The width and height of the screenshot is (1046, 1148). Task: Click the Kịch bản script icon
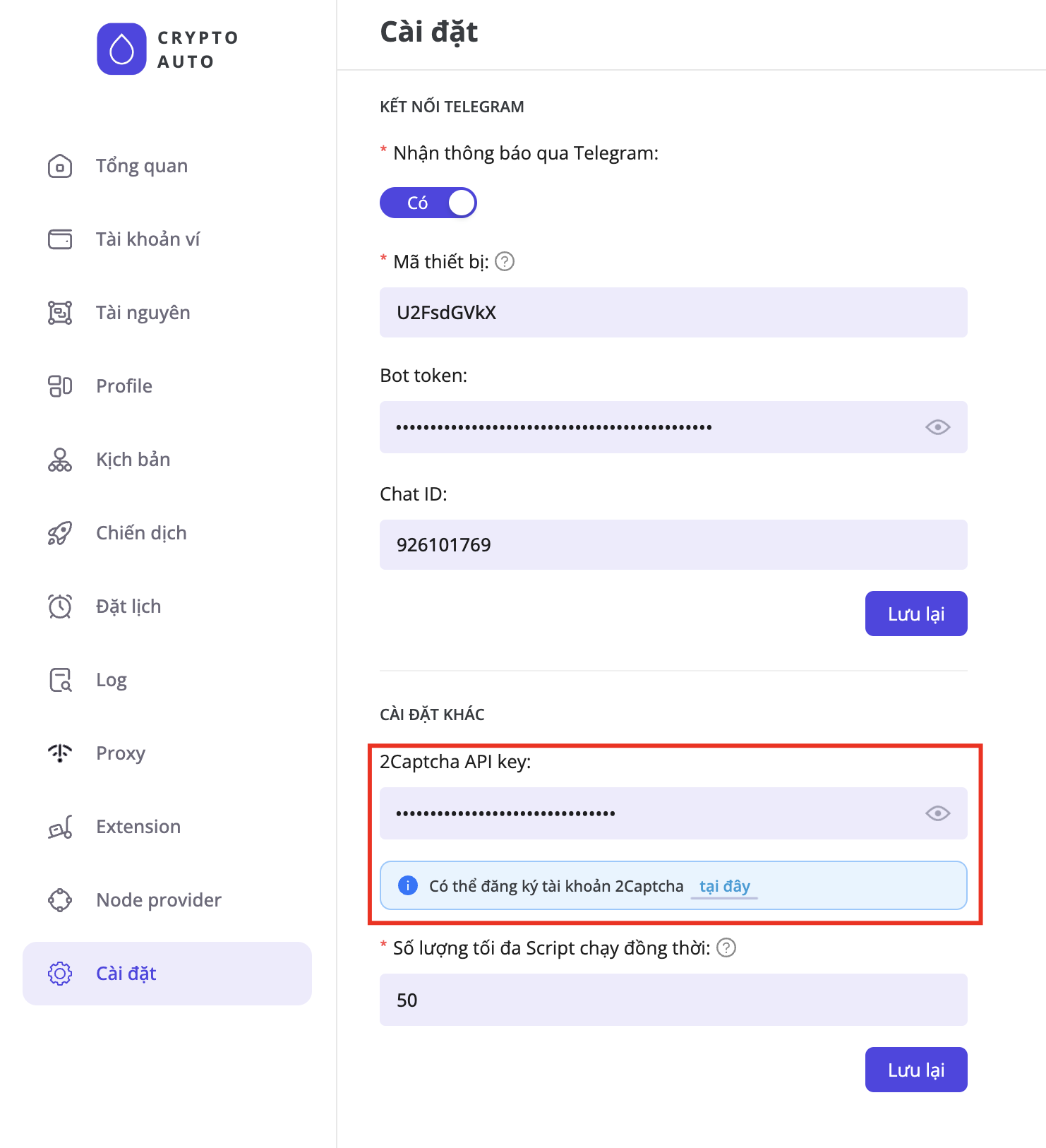pos(60,460)
